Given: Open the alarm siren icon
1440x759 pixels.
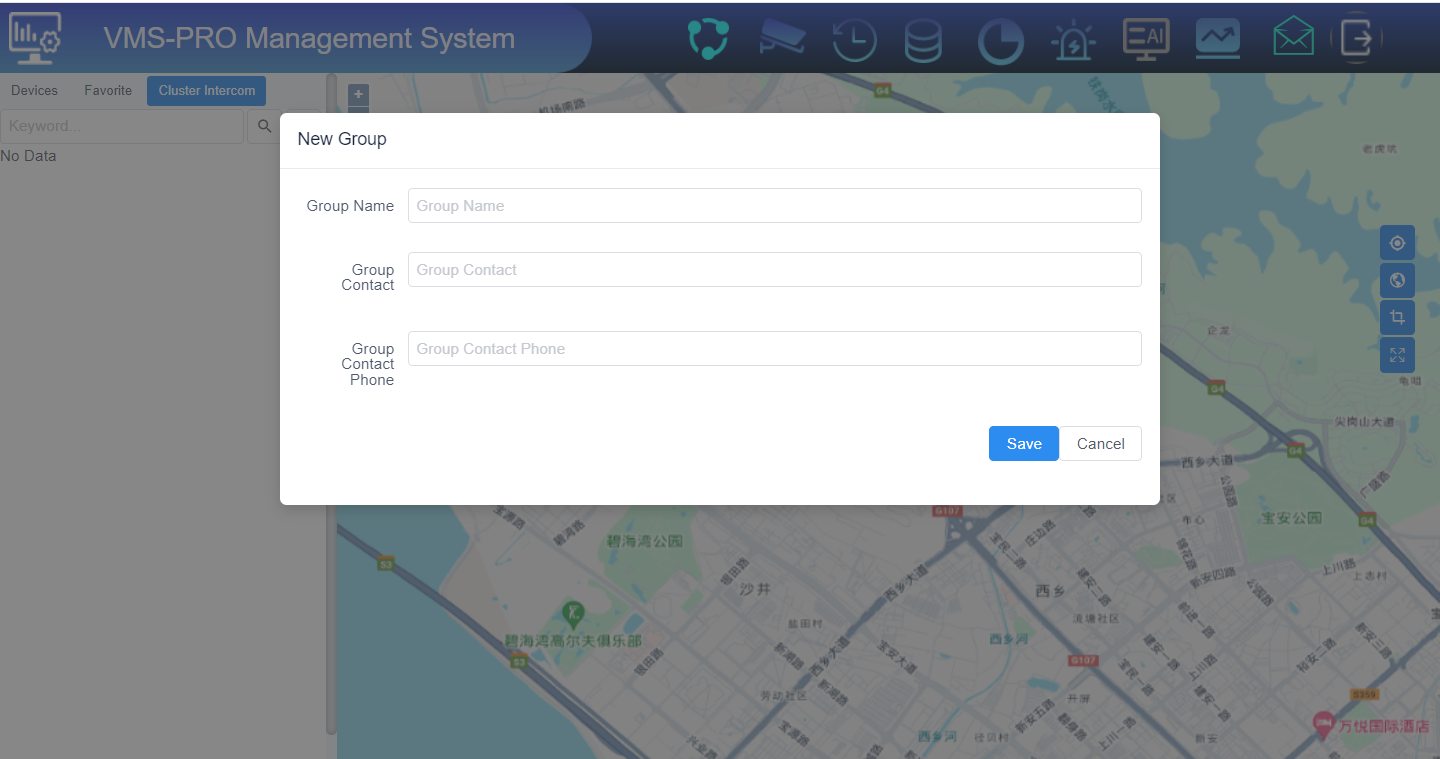Looking at the screenshot, I should click(x=1073, y=36).
